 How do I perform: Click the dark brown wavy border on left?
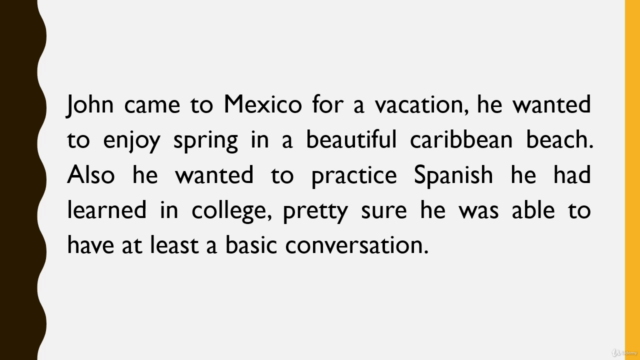[x=20, y=180]
